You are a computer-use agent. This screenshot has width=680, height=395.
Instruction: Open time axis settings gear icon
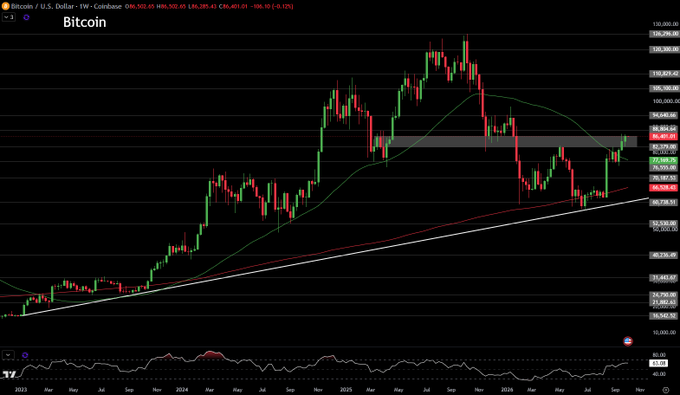pos(666,390)
